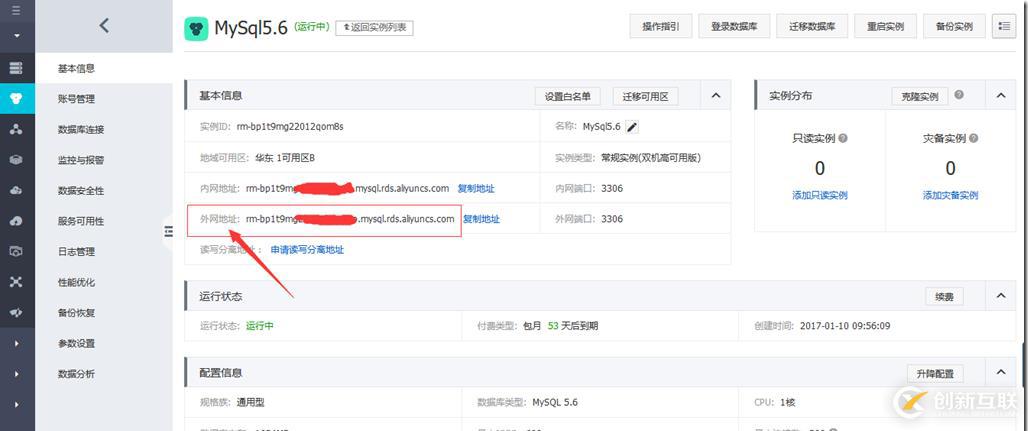Click the 克隆实例 button

point(920,96)
